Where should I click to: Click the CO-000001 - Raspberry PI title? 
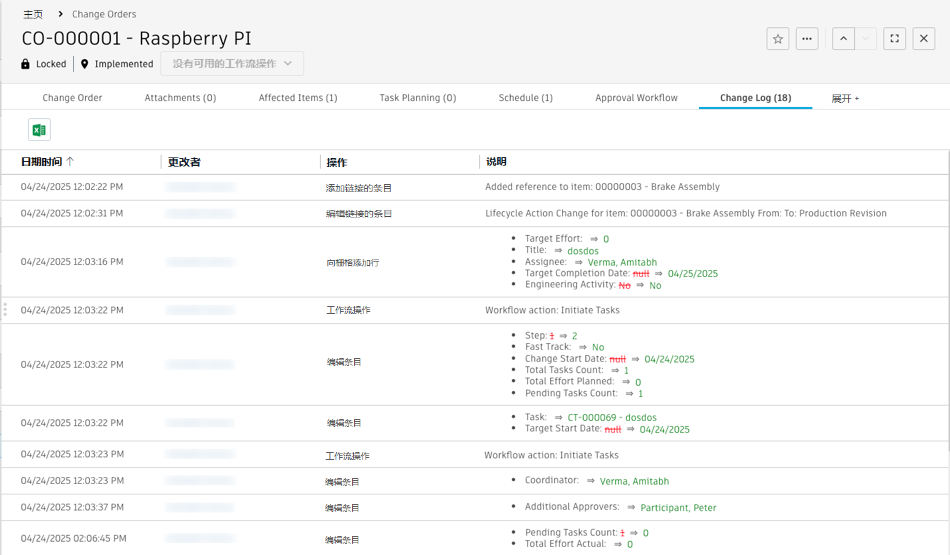coord(136,38)
